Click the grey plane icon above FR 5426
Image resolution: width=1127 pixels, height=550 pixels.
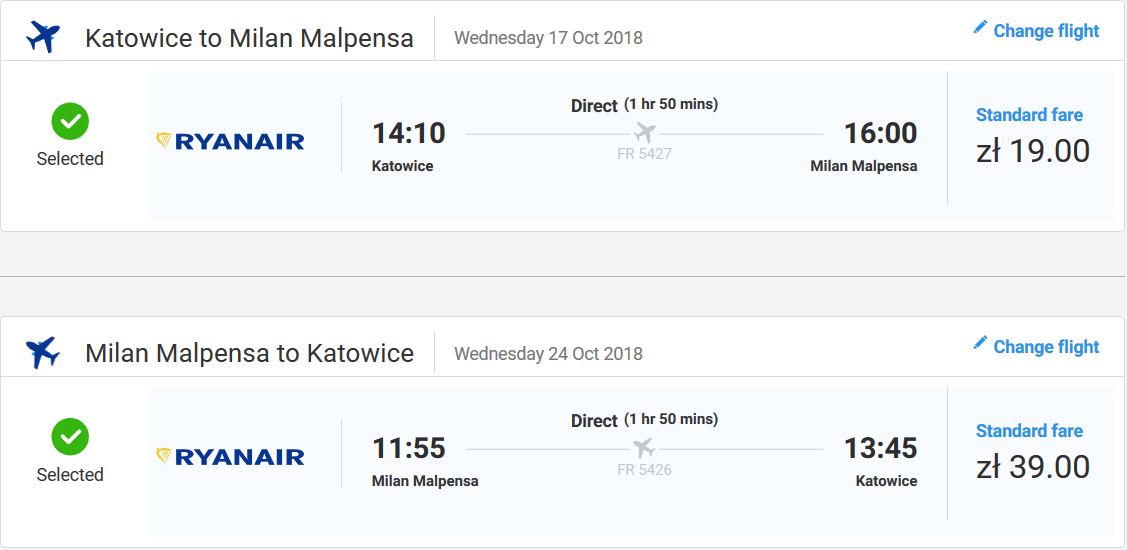(x=645, y=449)
